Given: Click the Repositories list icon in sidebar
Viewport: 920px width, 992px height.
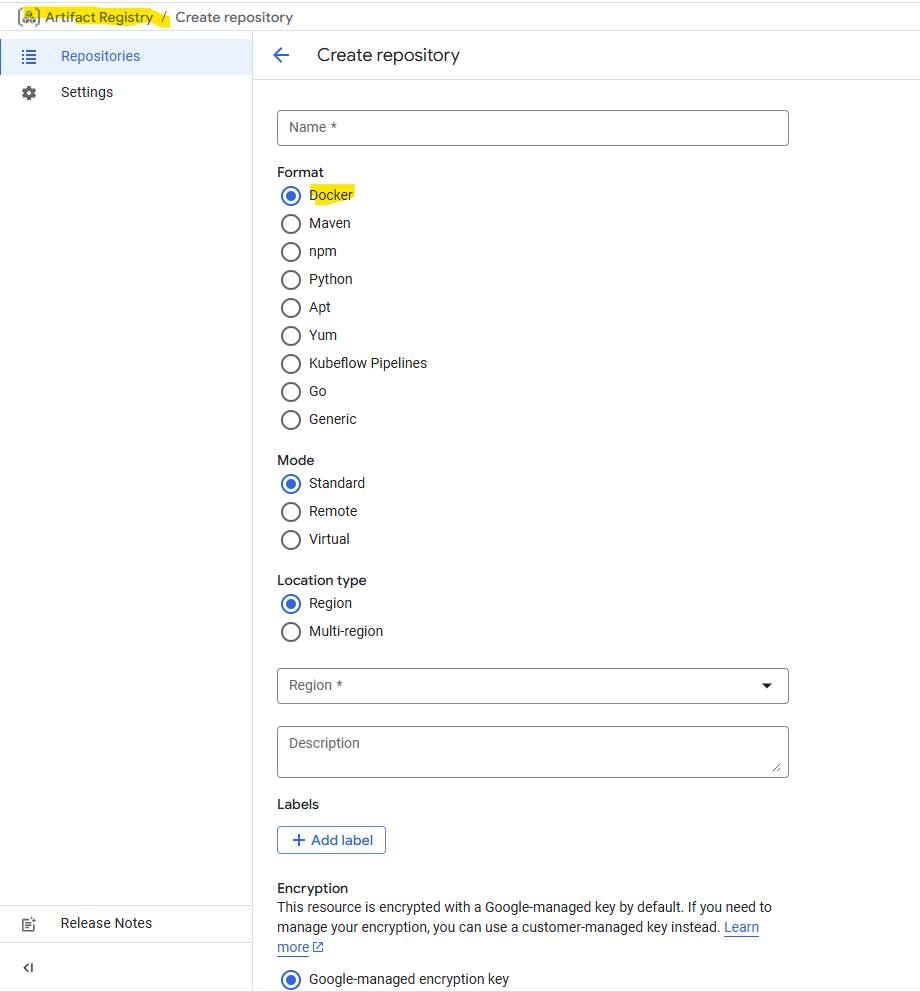Looking at the screenshot, I should [x=29, y=57].
